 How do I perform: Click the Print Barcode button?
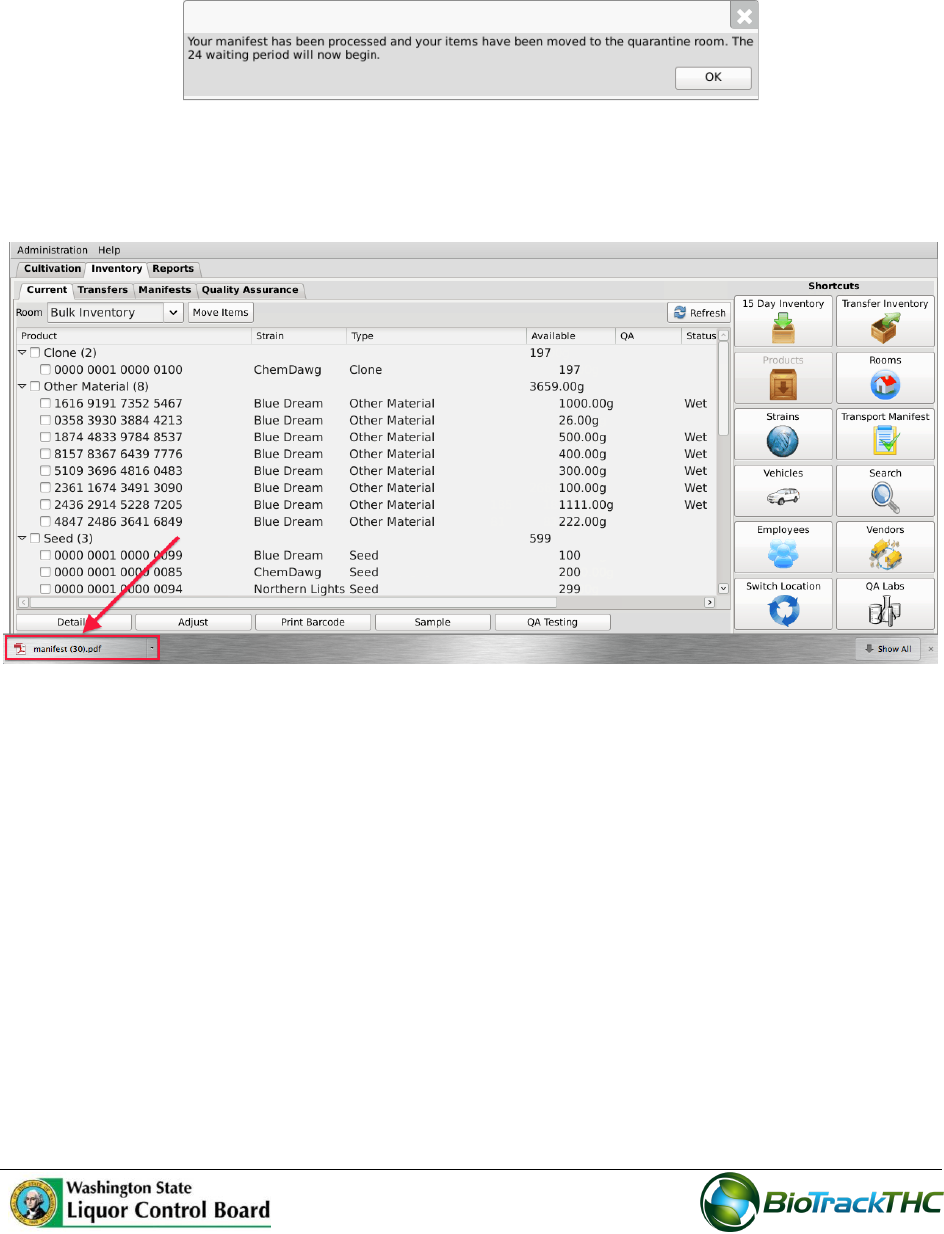pyautogui.click(x=313, y=622)
